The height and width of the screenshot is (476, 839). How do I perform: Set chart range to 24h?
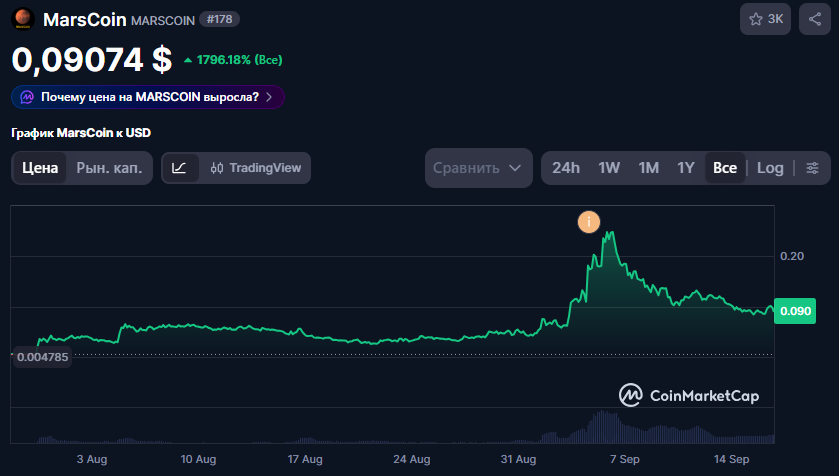[566, 168]
